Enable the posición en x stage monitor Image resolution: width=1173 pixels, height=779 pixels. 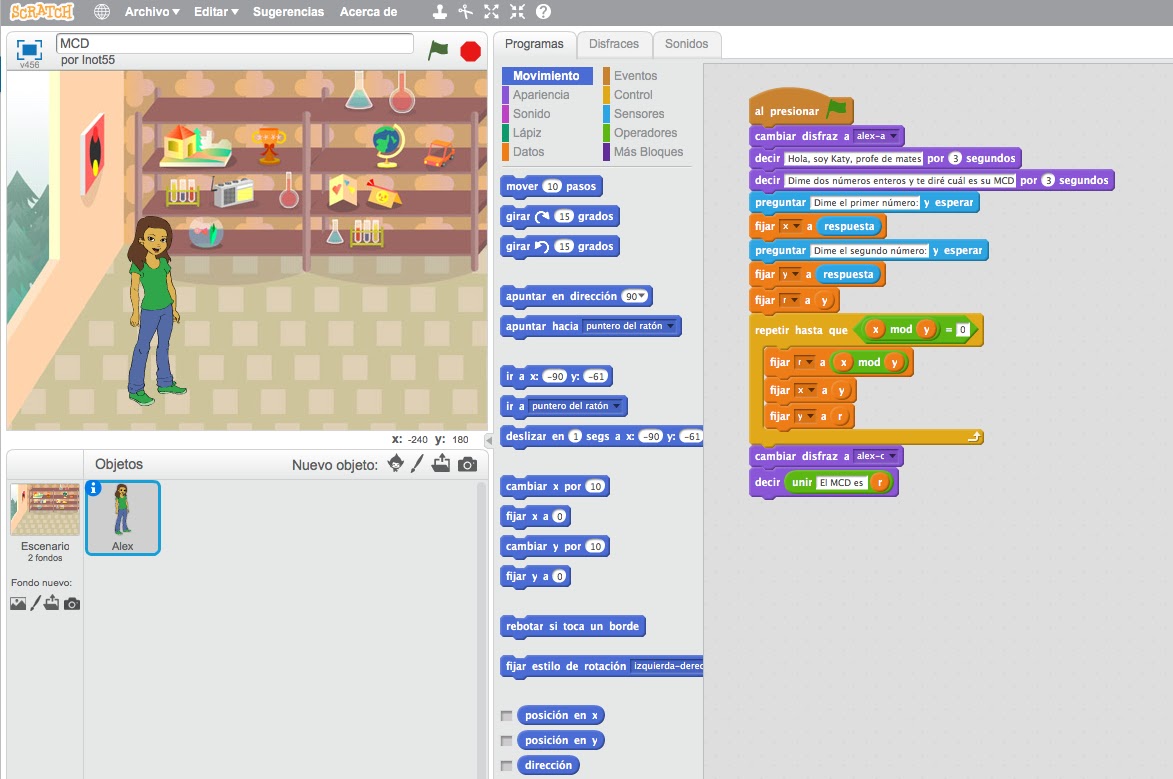pos(506,715)
